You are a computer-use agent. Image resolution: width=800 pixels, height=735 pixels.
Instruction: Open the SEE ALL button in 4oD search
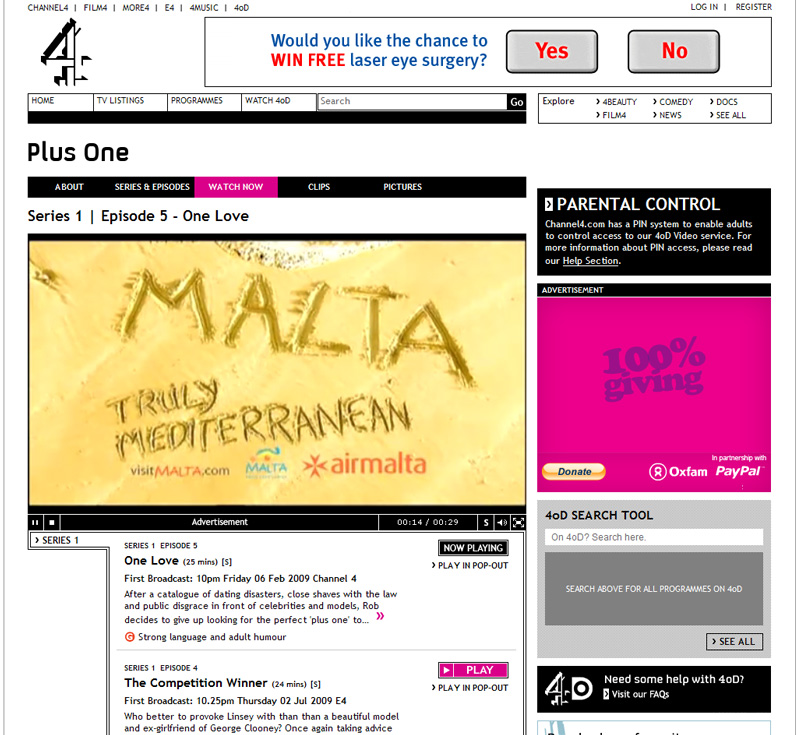coord(735,642)
